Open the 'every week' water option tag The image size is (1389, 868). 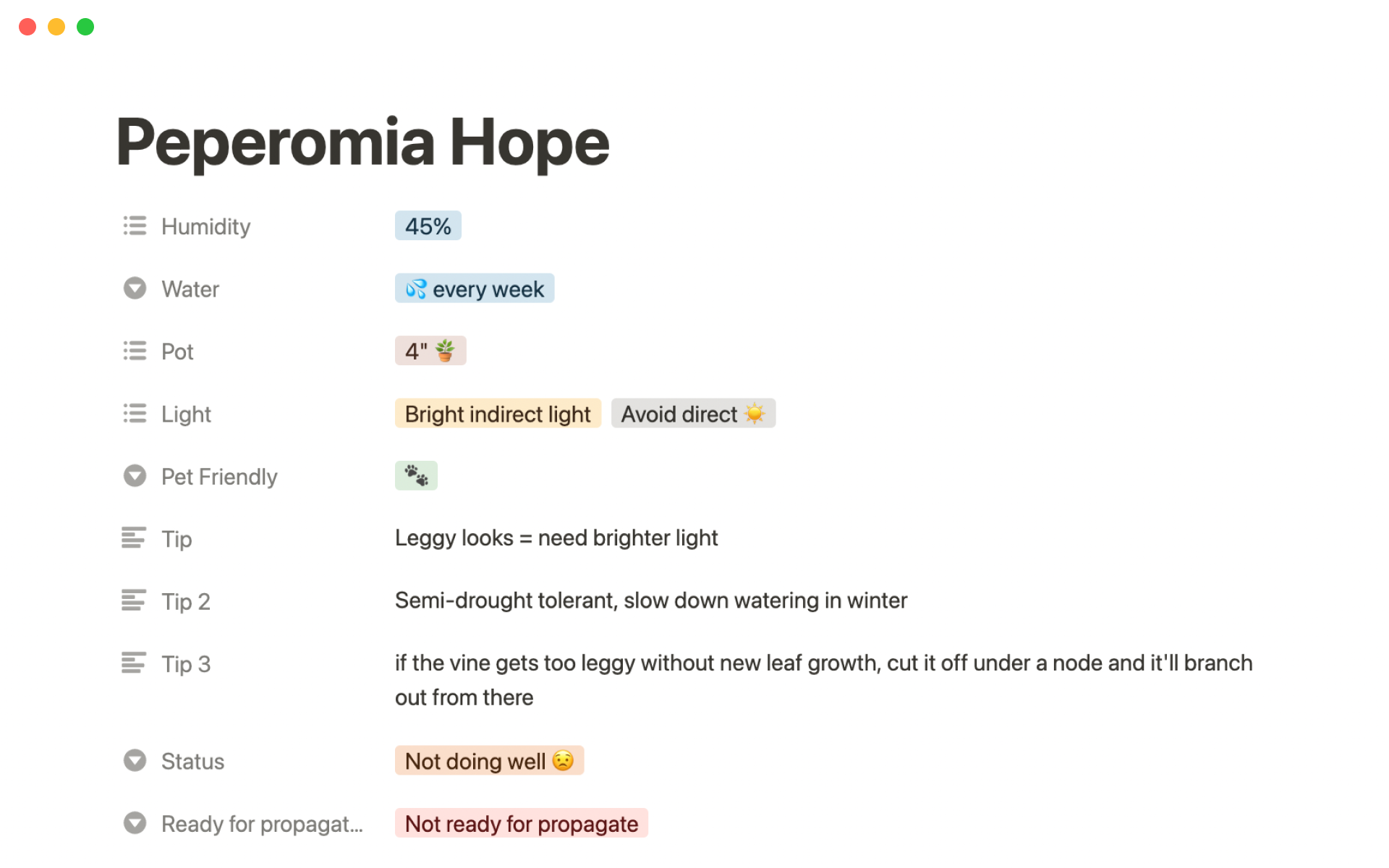475,289
